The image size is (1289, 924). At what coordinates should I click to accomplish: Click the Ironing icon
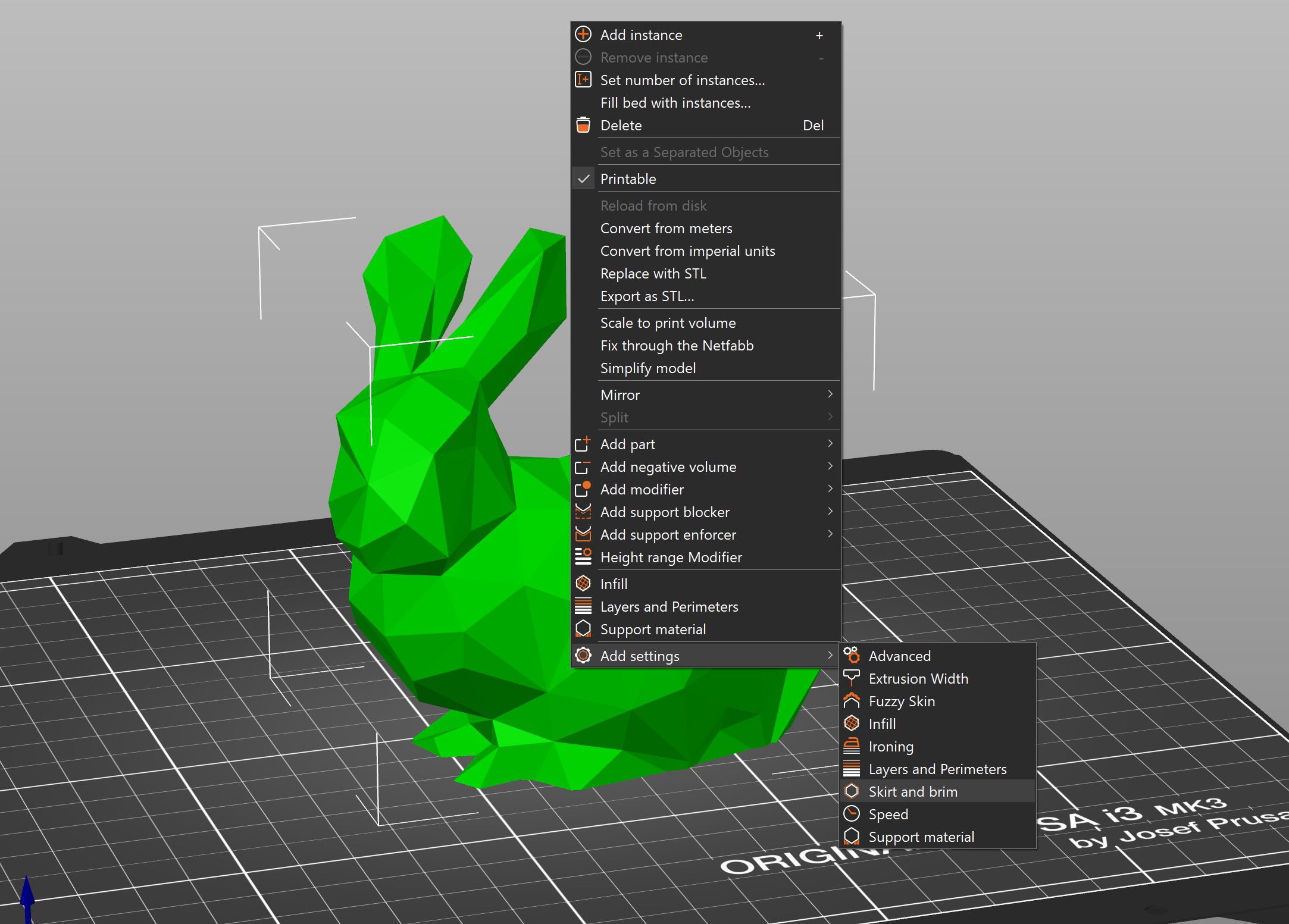(x=852, y=746)
